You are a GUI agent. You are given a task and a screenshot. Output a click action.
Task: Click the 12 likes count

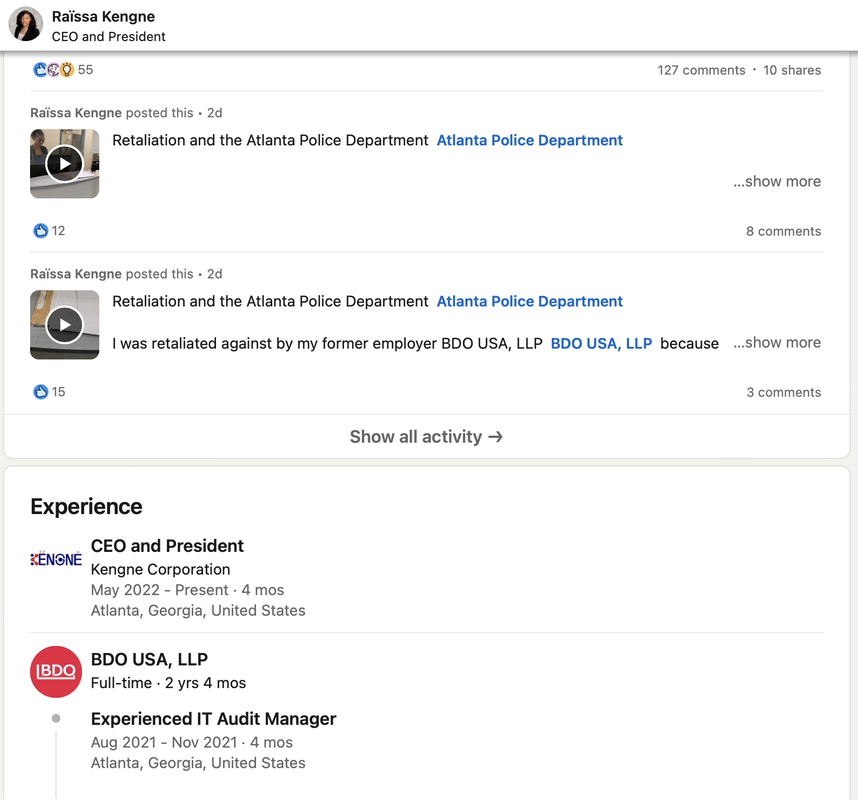[x=59, y=231]
